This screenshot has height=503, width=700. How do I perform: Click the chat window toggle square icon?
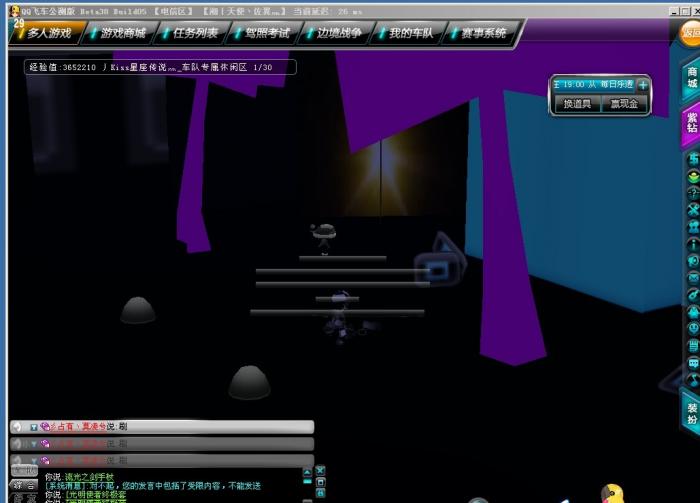pyautogui.click(x=321, y=482)
